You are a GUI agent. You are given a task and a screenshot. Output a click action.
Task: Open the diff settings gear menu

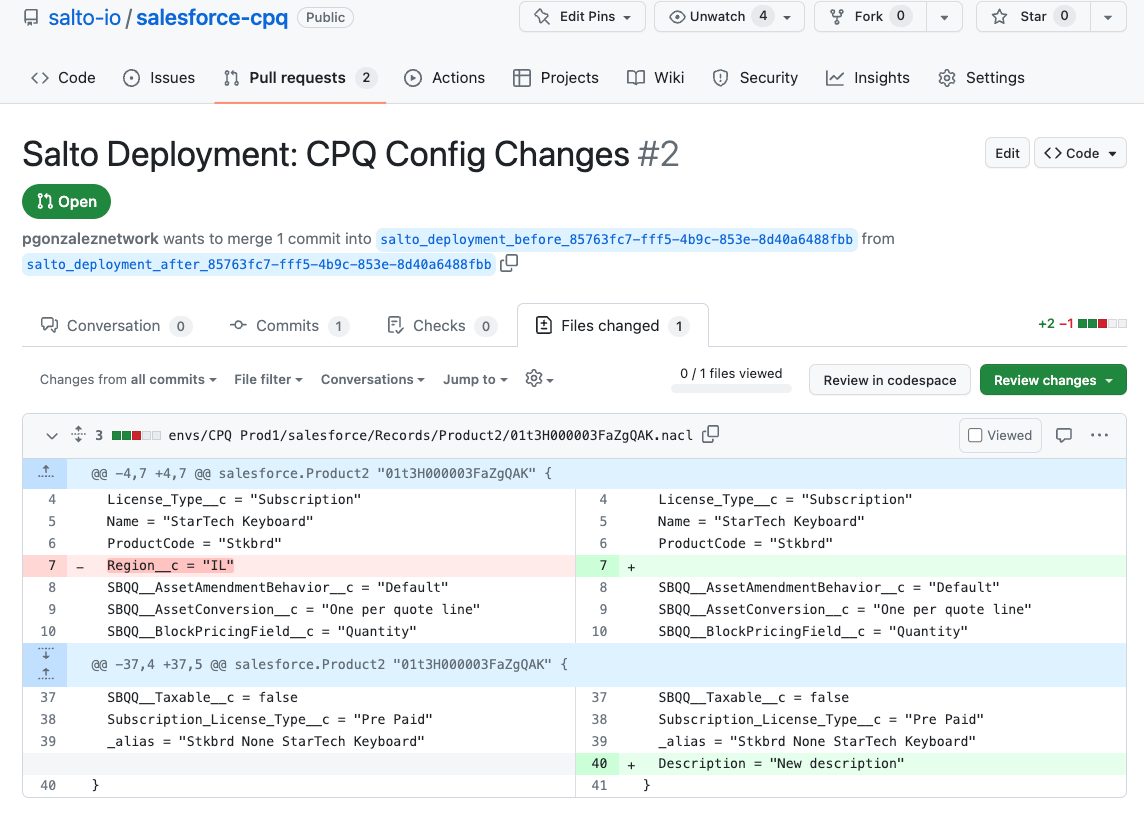tap(539, 379)
